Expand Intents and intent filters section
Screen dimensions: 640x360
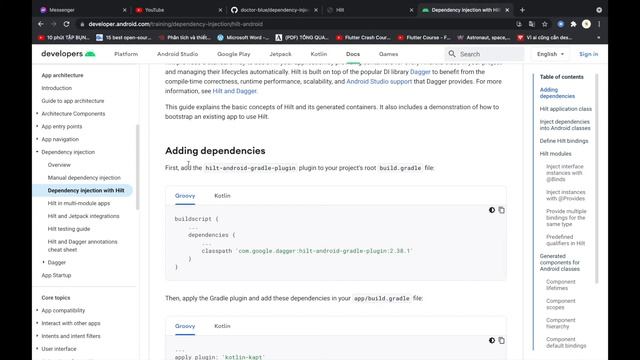tap(37, 336)
